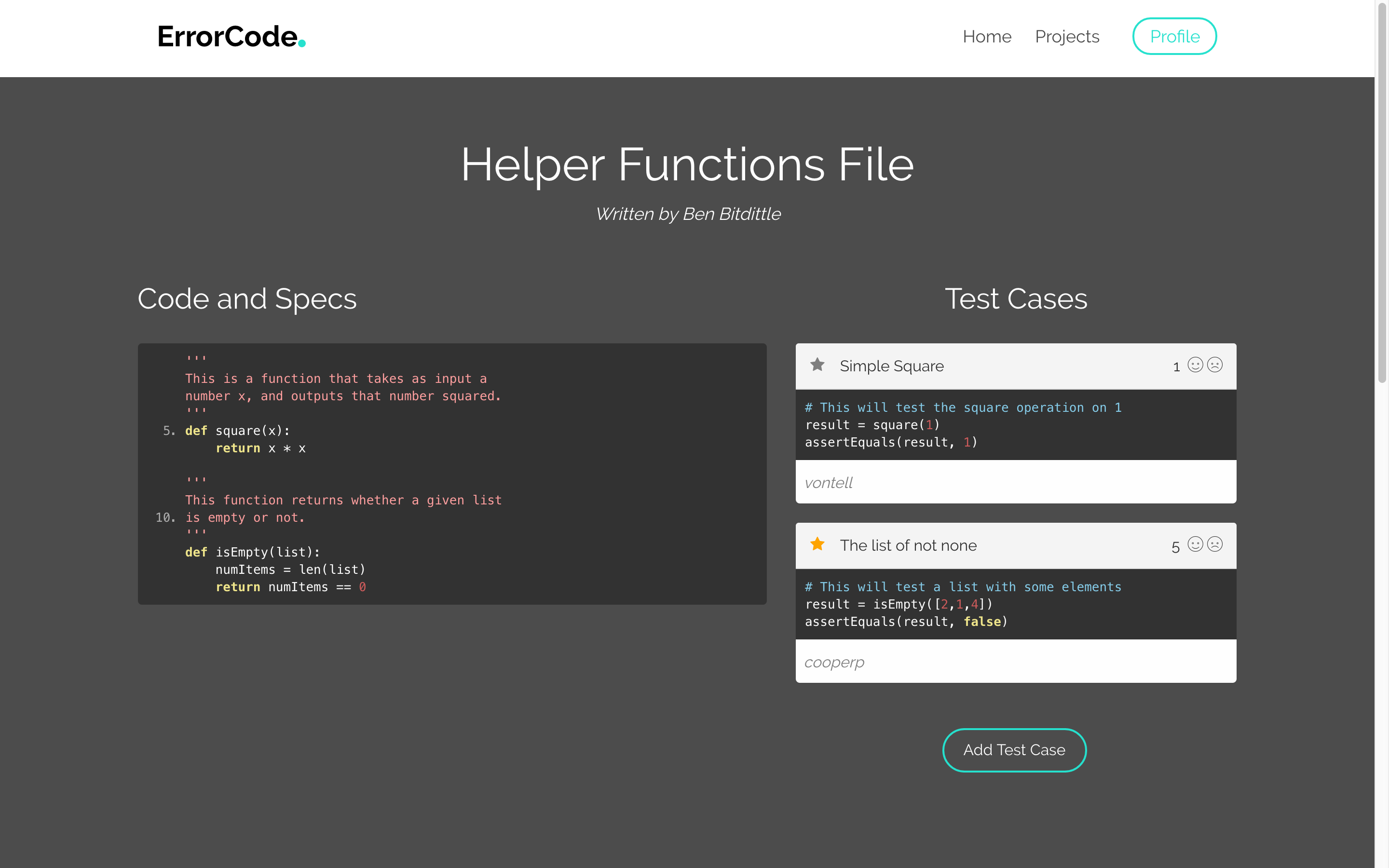This screenshot has width=1389, height=868.
Task: Click the Profile button
Action: pos(1174,37)
